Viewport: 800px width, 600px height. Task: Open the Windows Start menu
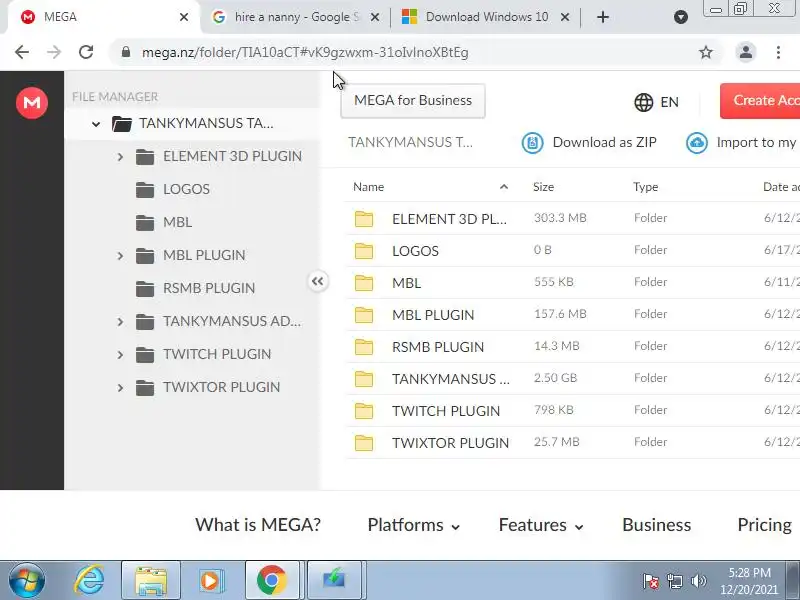(x=26, y=581)
